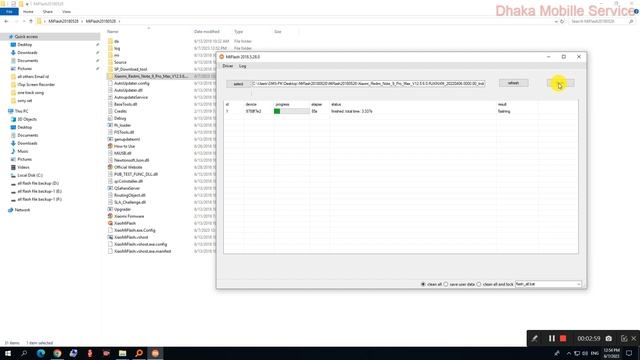Click the refresh button in MiFlash
Screen dimensions: 640x360
(x=513, y=83)
